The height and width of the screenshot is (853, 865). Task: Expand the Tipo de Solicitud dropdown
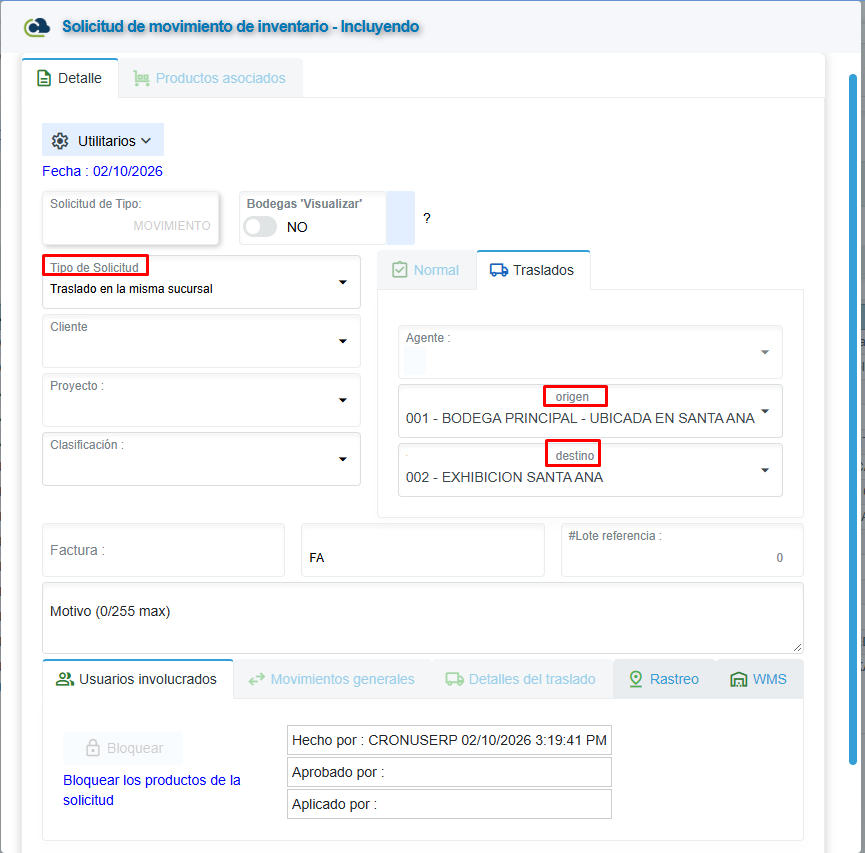343,282
